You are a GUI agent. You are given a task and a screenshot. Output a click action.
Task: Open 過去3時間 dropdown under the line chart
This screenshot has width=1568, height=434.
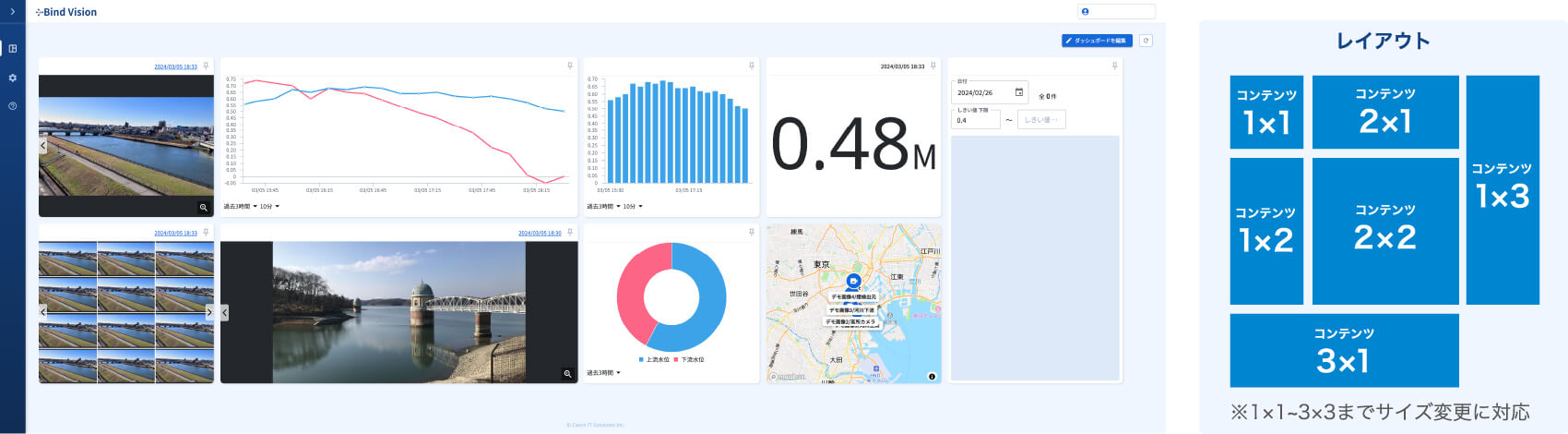[x=241, y=207]
